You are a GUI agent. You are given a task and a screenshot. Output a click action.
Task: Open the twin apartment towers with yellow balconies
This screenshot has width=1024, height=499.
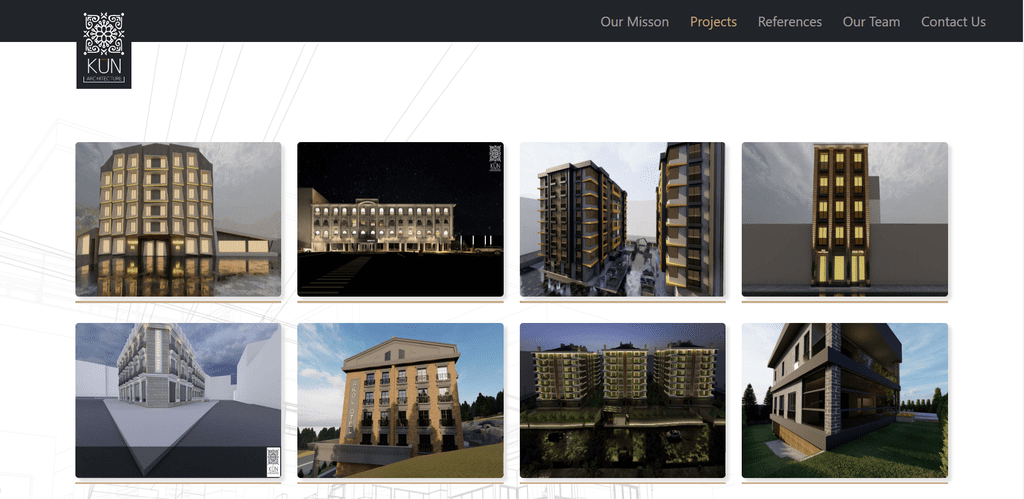point(622,219)
